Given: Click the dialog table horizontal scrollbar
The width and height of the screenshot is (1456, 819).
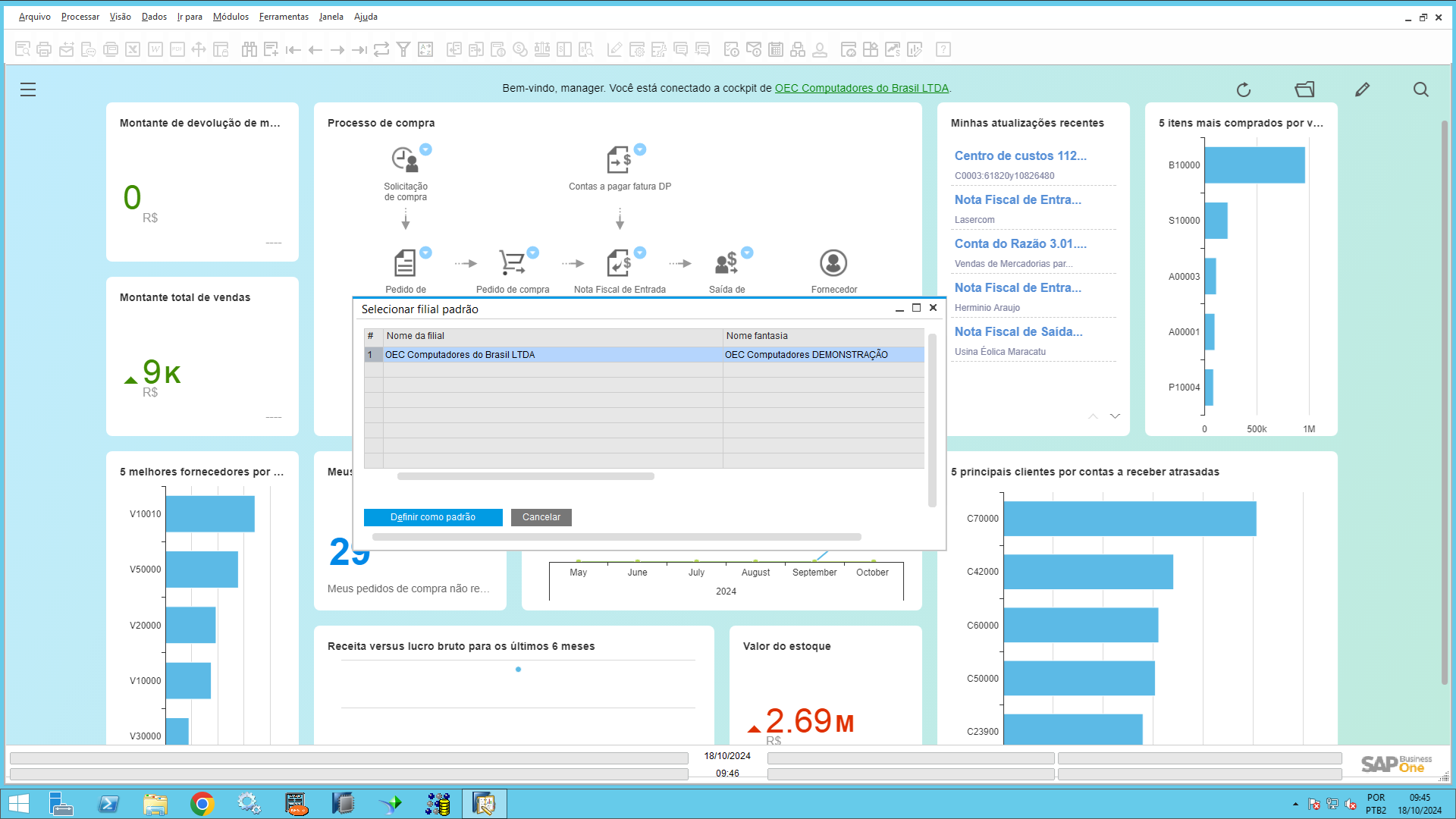Looking at the screenshot, I should [x=526, y=477].
